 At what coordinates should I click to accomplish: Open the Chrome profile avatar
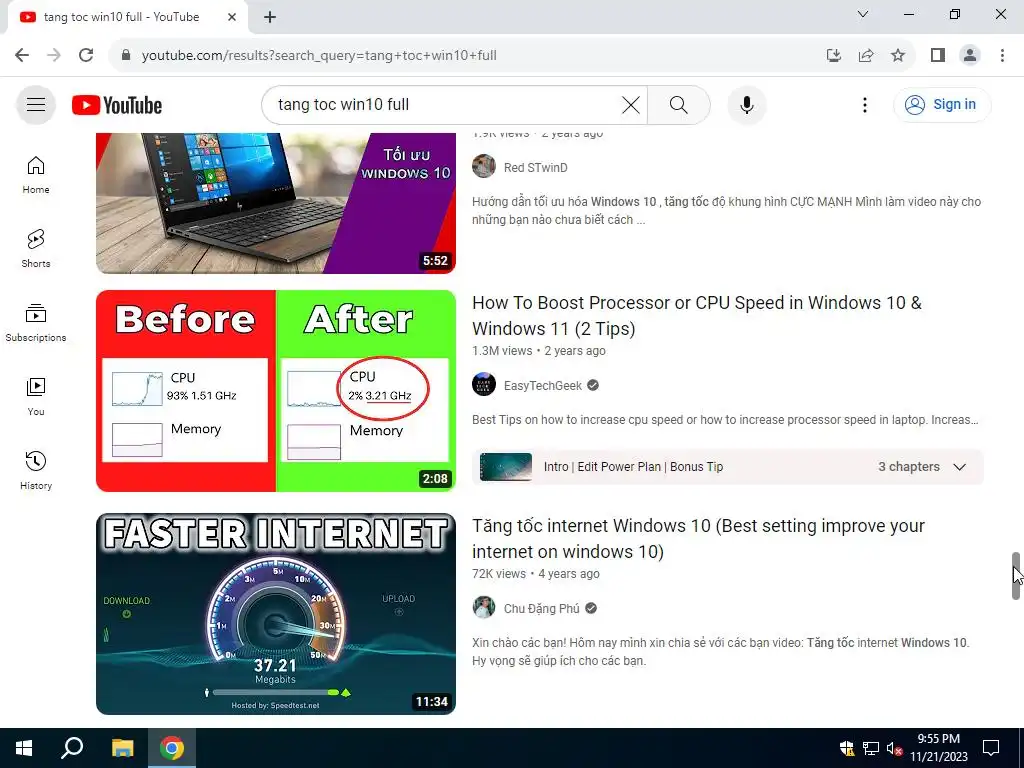pyautogui.click(x=970, y=56)
